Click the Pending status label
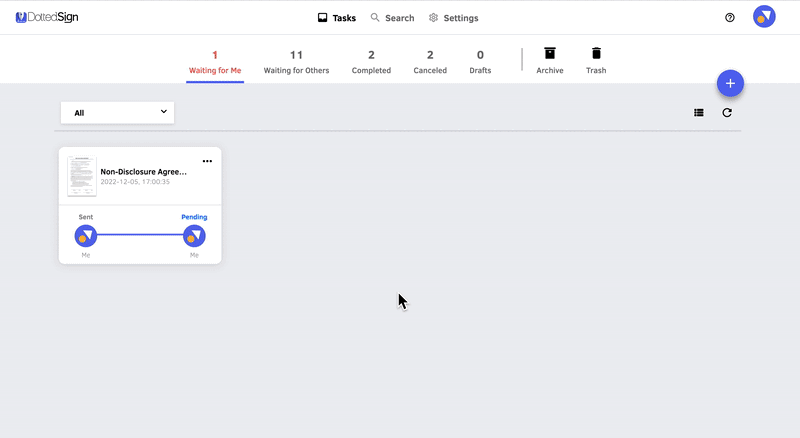800x438 pixels. pos(194,217)
